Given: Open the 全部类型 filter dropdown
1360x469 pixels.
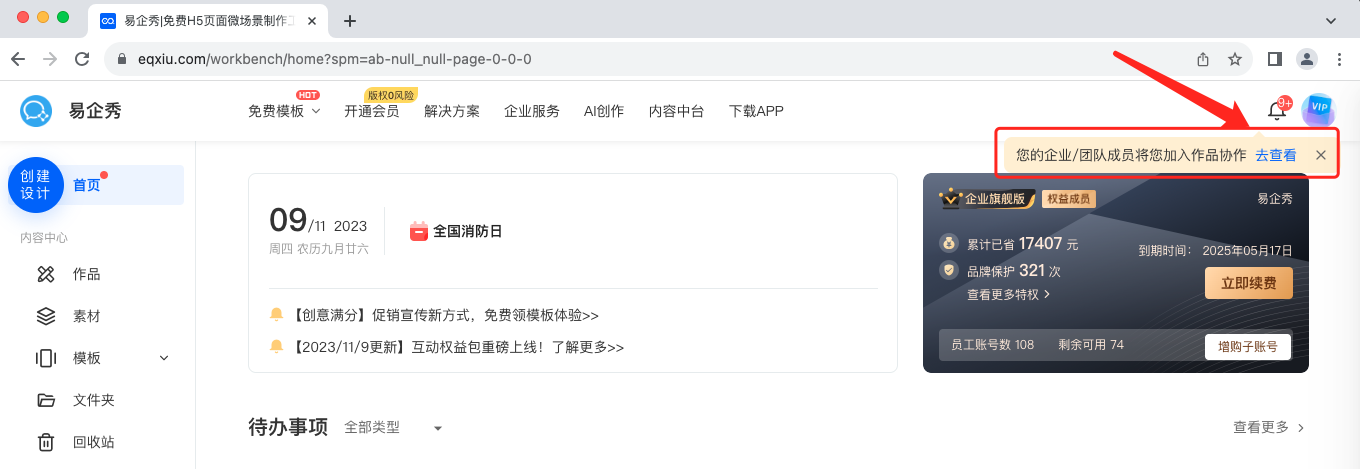Looking at the screenshot, I should click(x=393, y=427).
